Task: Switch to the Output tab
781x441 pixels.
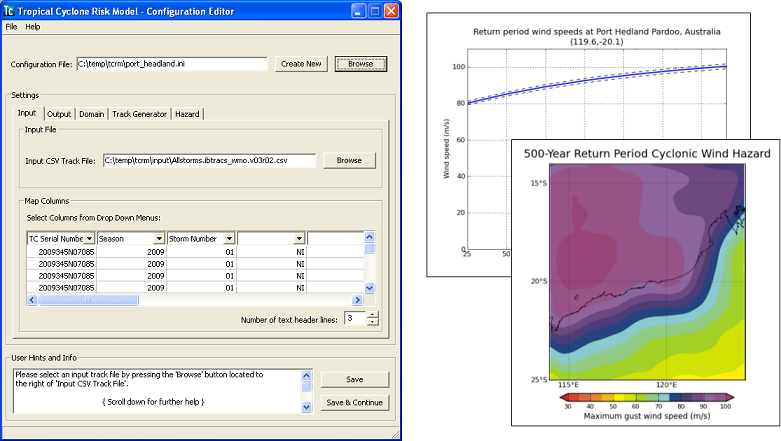Action: point(59,114)
